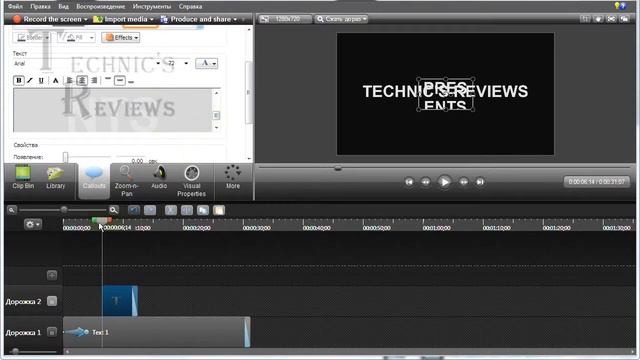Screen dimensions: 640x360
Task: Click the step forward button
Action: click(x=464, y=182)
